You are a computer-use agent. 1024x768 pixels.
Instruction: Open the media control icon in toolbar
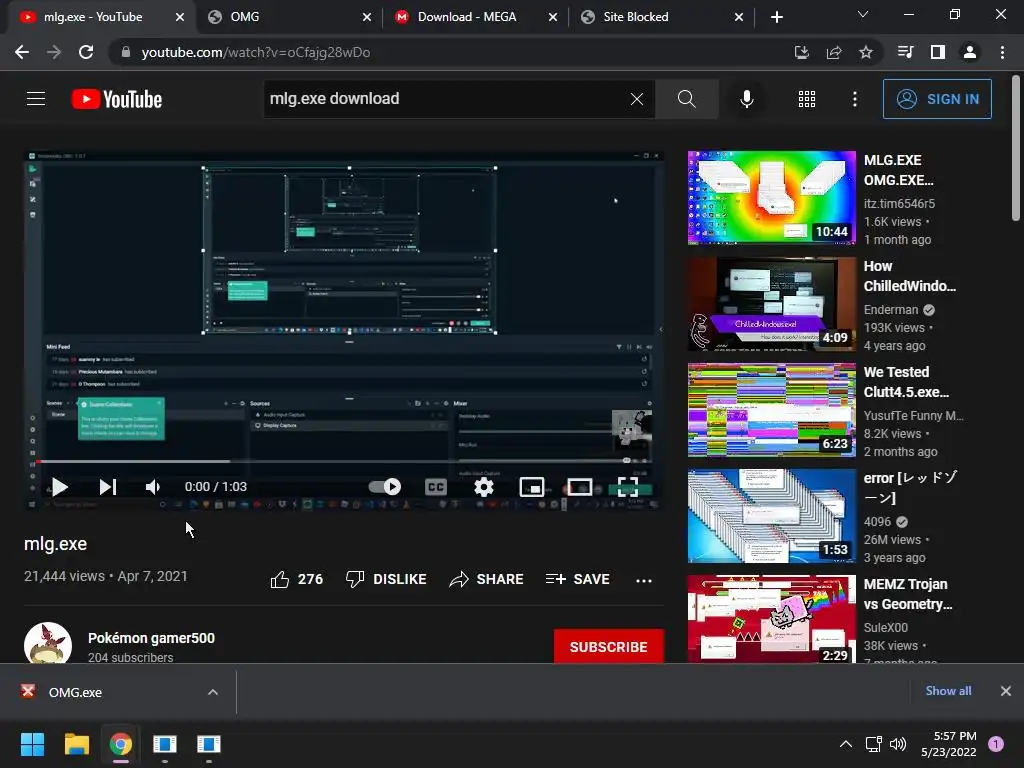click(906, 52)
